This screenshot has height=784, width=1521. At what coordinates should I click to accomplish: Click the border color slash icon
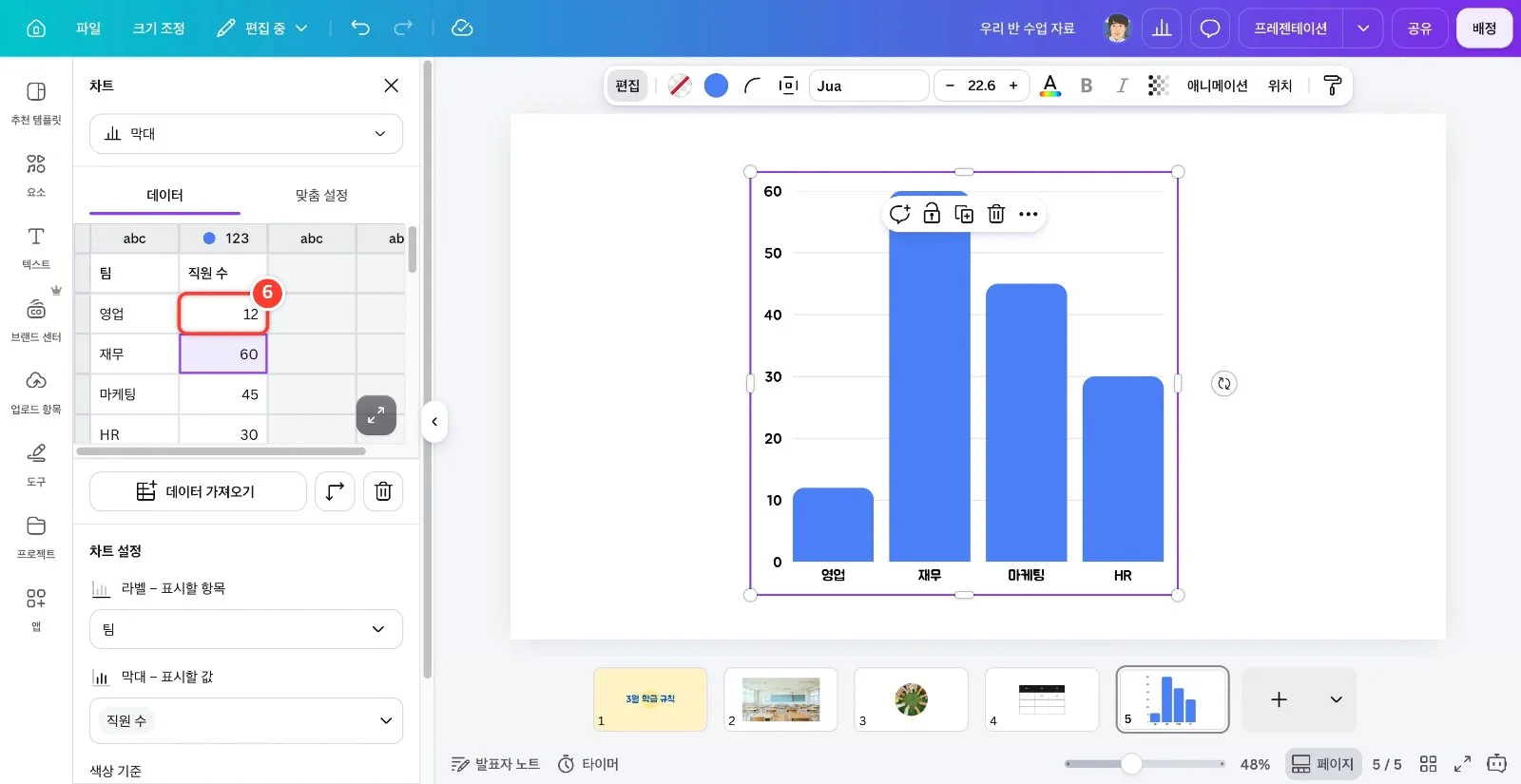click(x=679, y=86)
